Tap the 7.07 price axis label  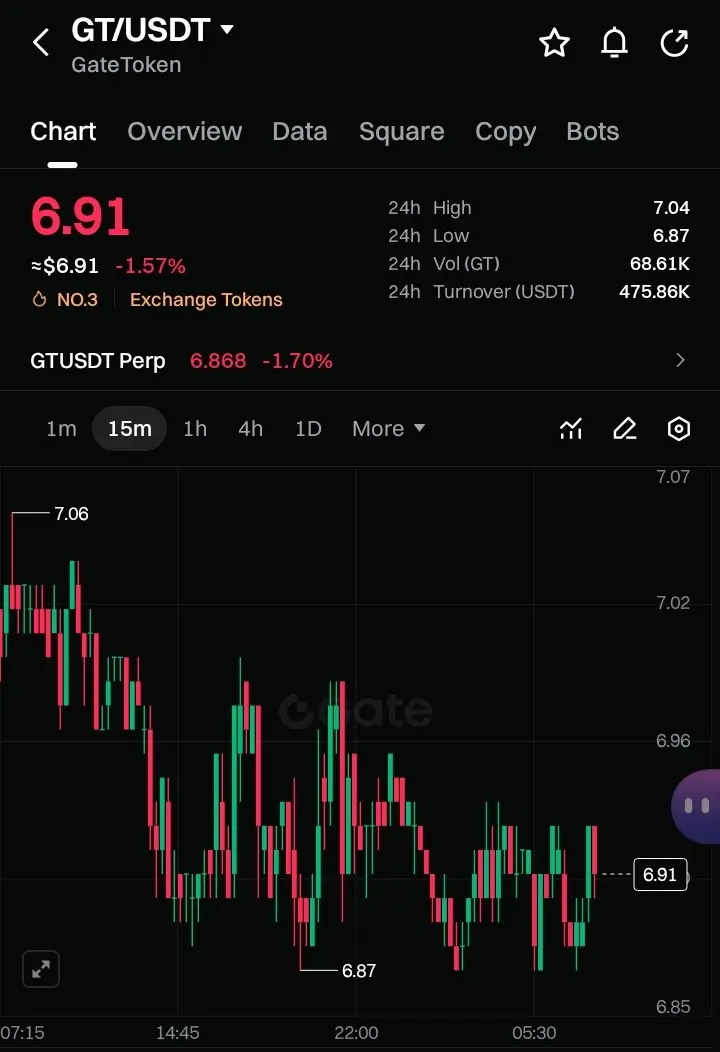[672, 477]
